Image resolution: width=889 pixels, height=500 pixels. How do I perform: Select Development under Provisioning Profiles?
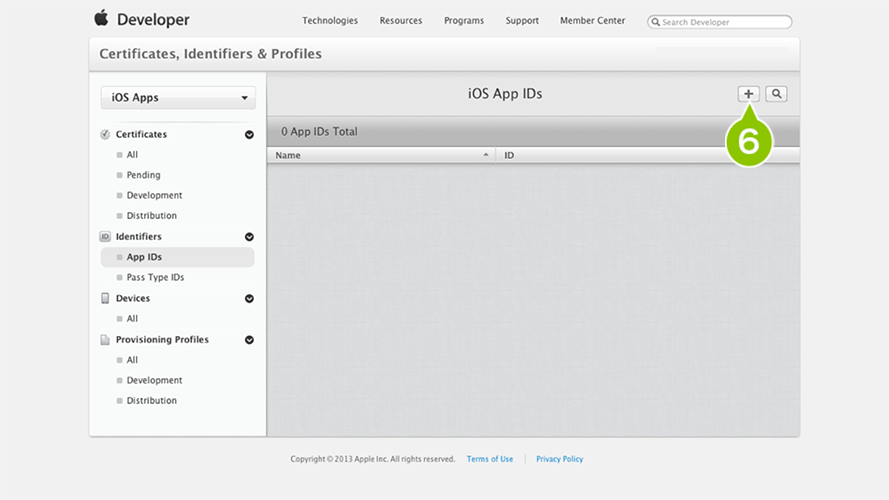coord(154,380)
